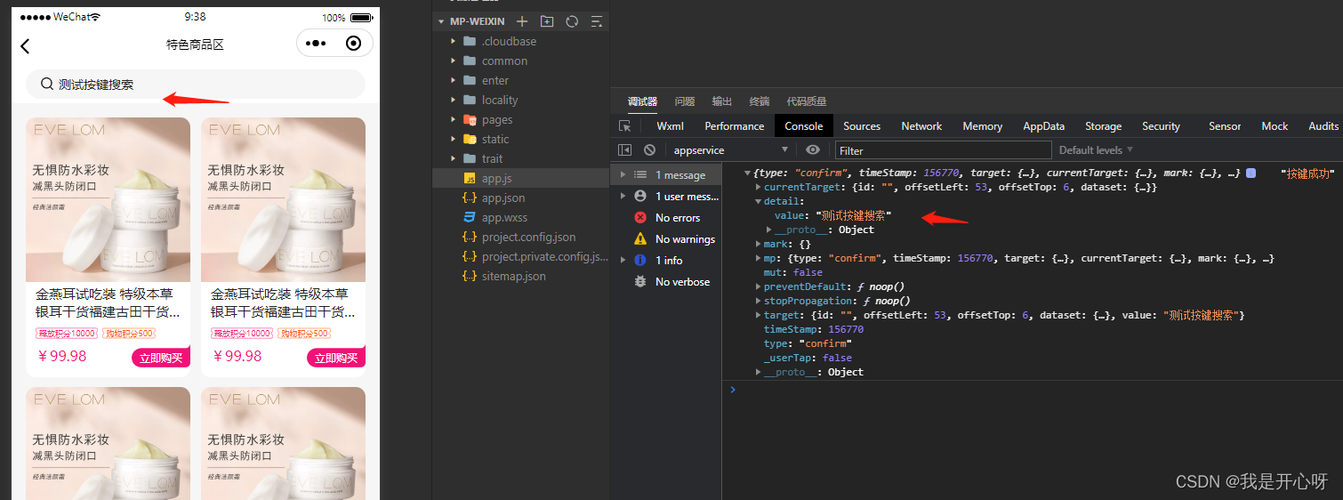Click the new file plus icon
The width and height of the screenshot is (1343, 500).
(521, 21)
